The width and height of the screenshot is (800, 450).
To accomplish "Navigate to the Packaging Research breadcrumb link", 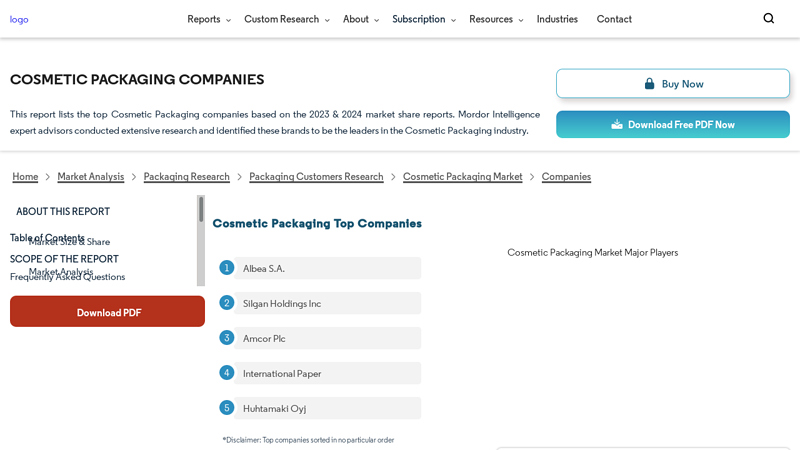I will click(x=186, y=177).
